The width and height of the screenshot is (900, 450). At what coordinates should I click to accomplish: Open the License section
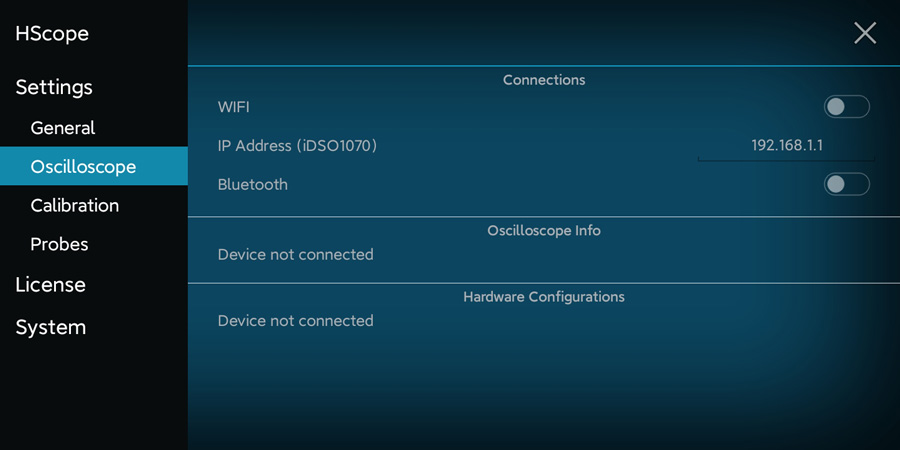tap(51, 285)
